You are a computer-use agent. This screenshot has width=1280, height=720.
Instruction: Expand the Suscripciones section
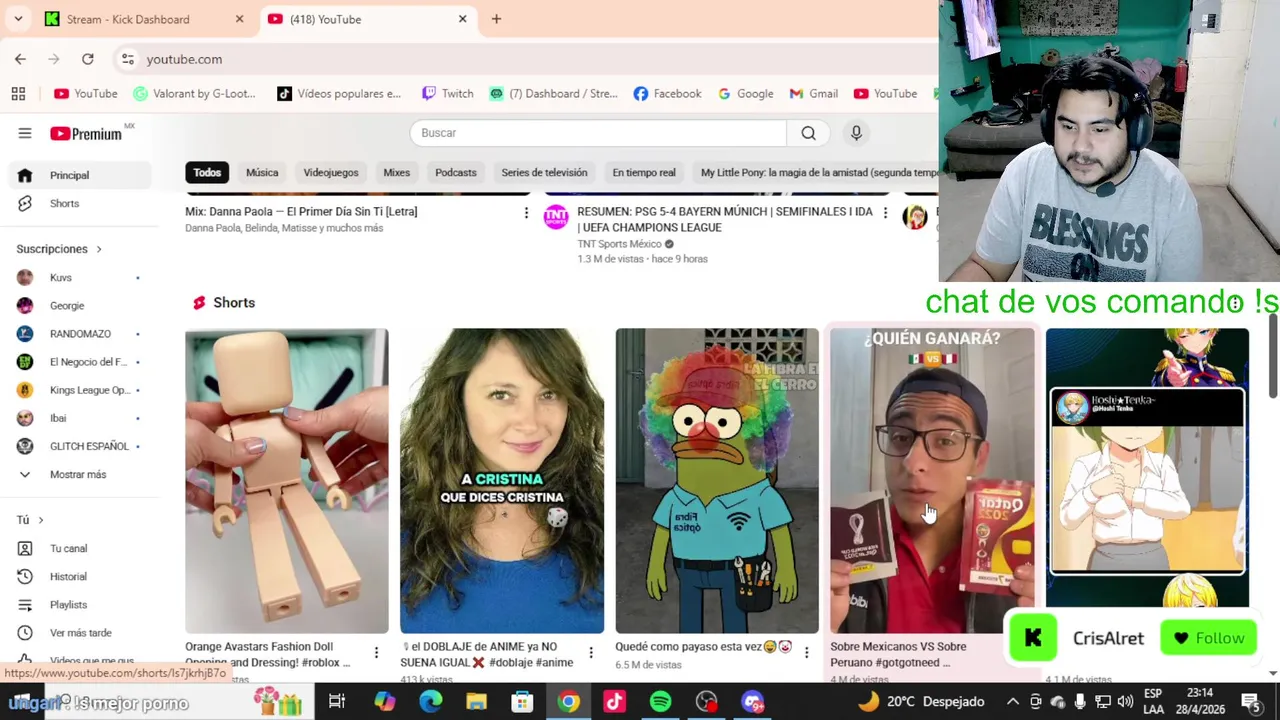59,249
